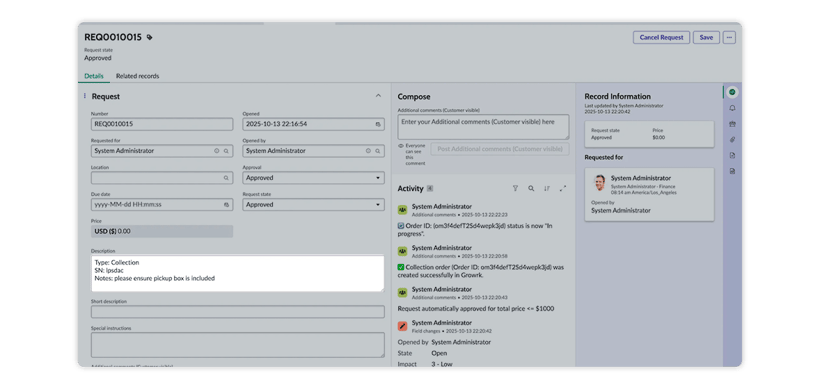Click the 'Everyone can see this comment' note
The image size is (820, 389).
tap(411, 154)
